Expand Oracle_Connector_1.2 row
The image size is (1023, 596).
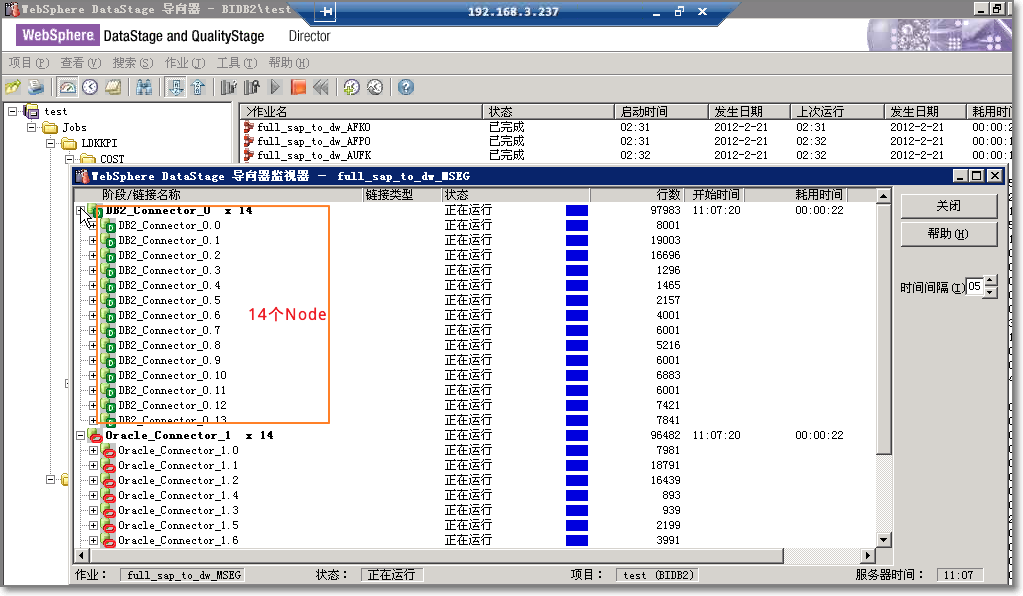coord(93,481)
